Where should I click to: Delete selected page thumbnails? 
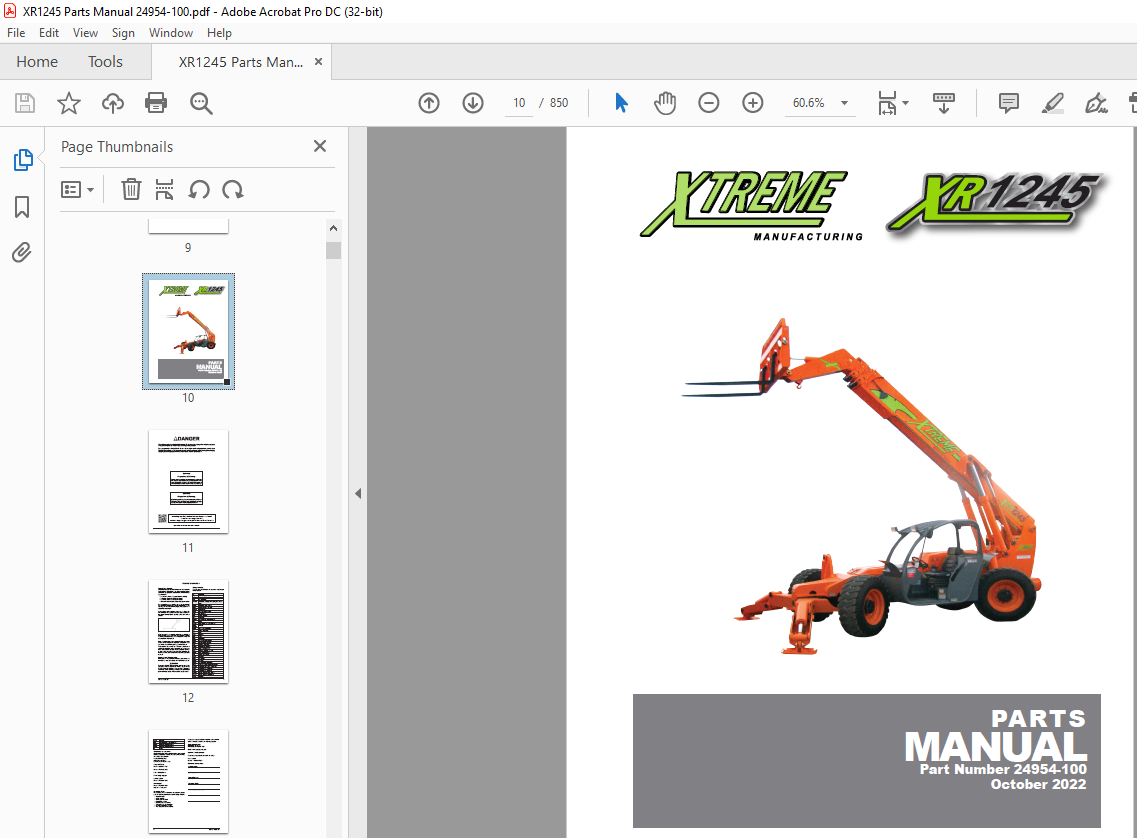pos(131,190)
